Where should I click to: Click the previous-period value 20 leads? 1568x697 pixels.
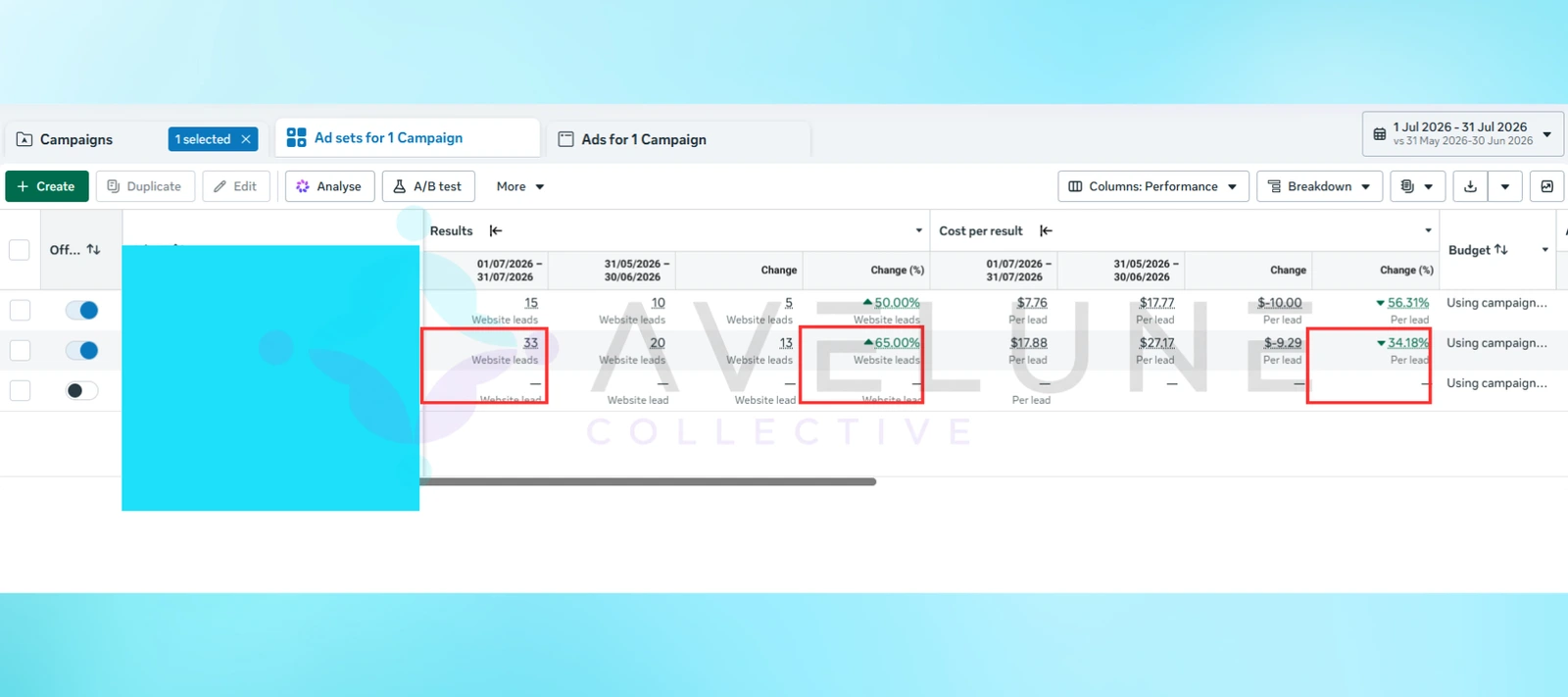click(x=657, y=343)
